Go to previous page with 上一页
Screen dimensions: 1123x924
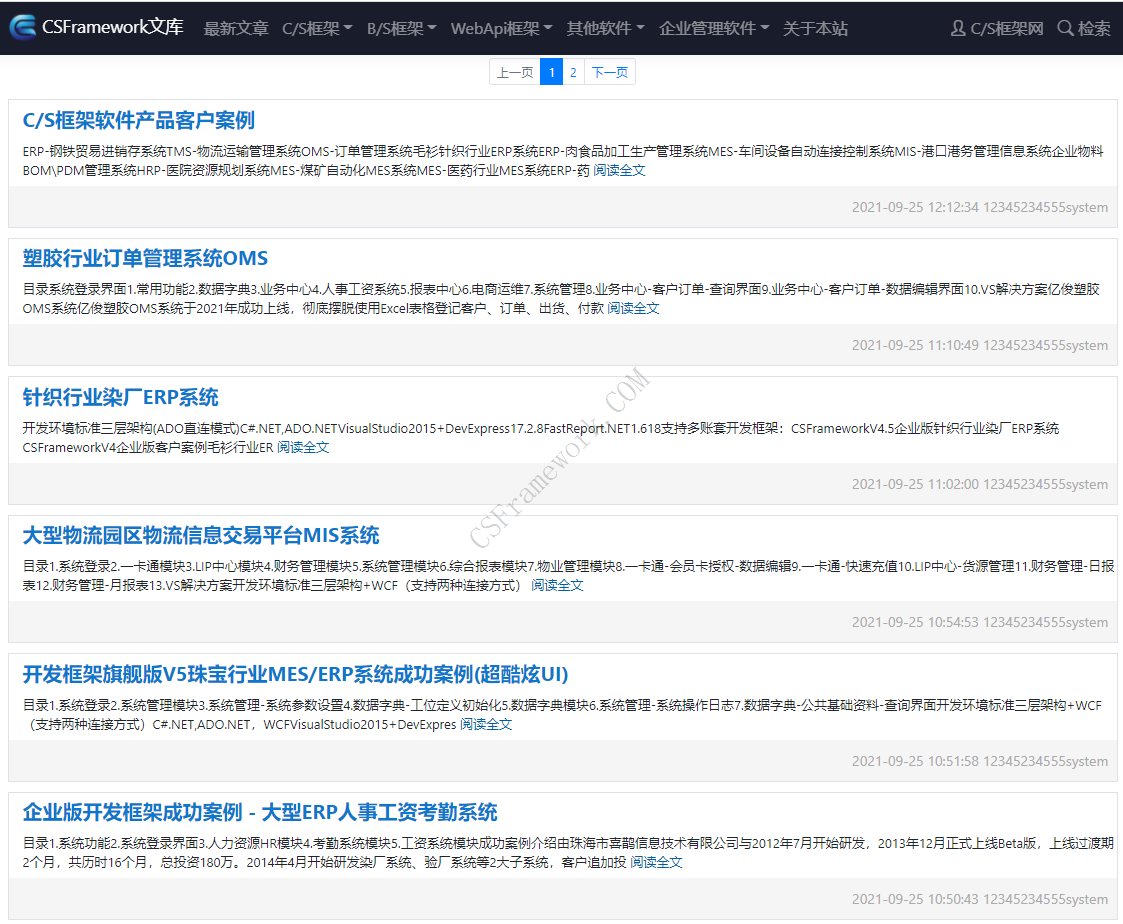click(515, 72)
